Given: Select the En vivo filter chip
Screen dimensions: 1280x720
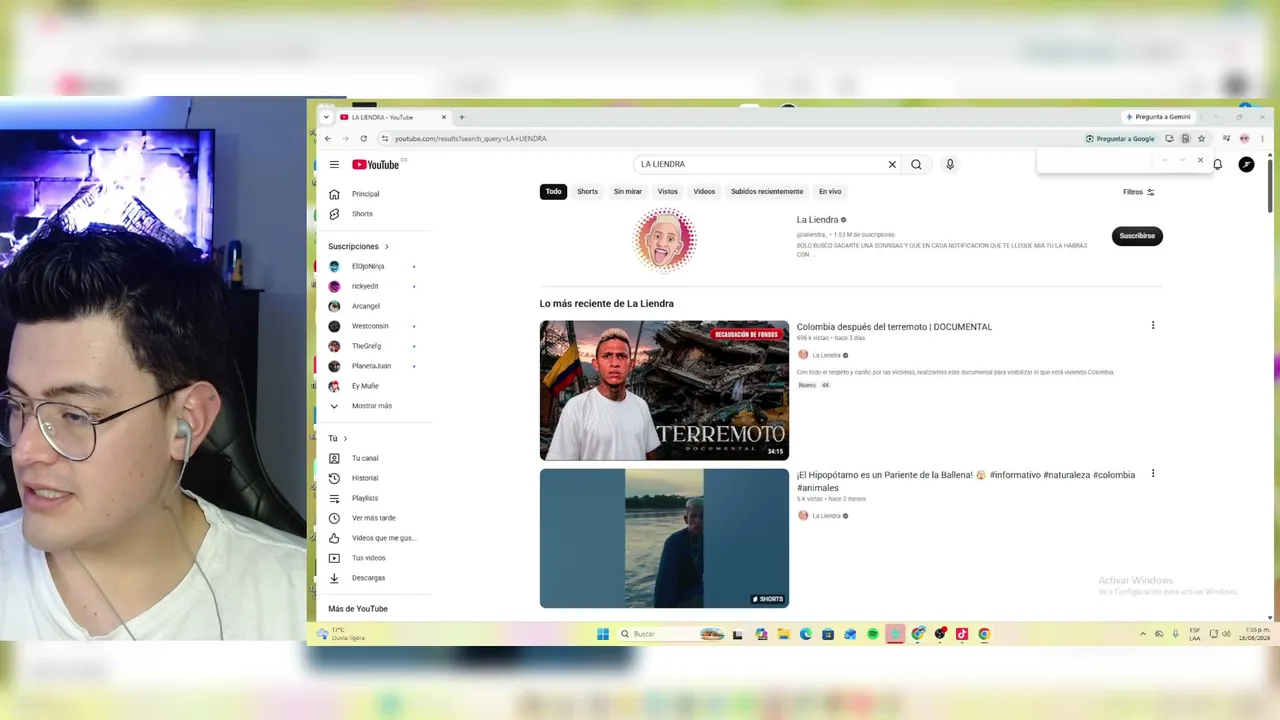Looking at the screenshot, I should (830, 192).
